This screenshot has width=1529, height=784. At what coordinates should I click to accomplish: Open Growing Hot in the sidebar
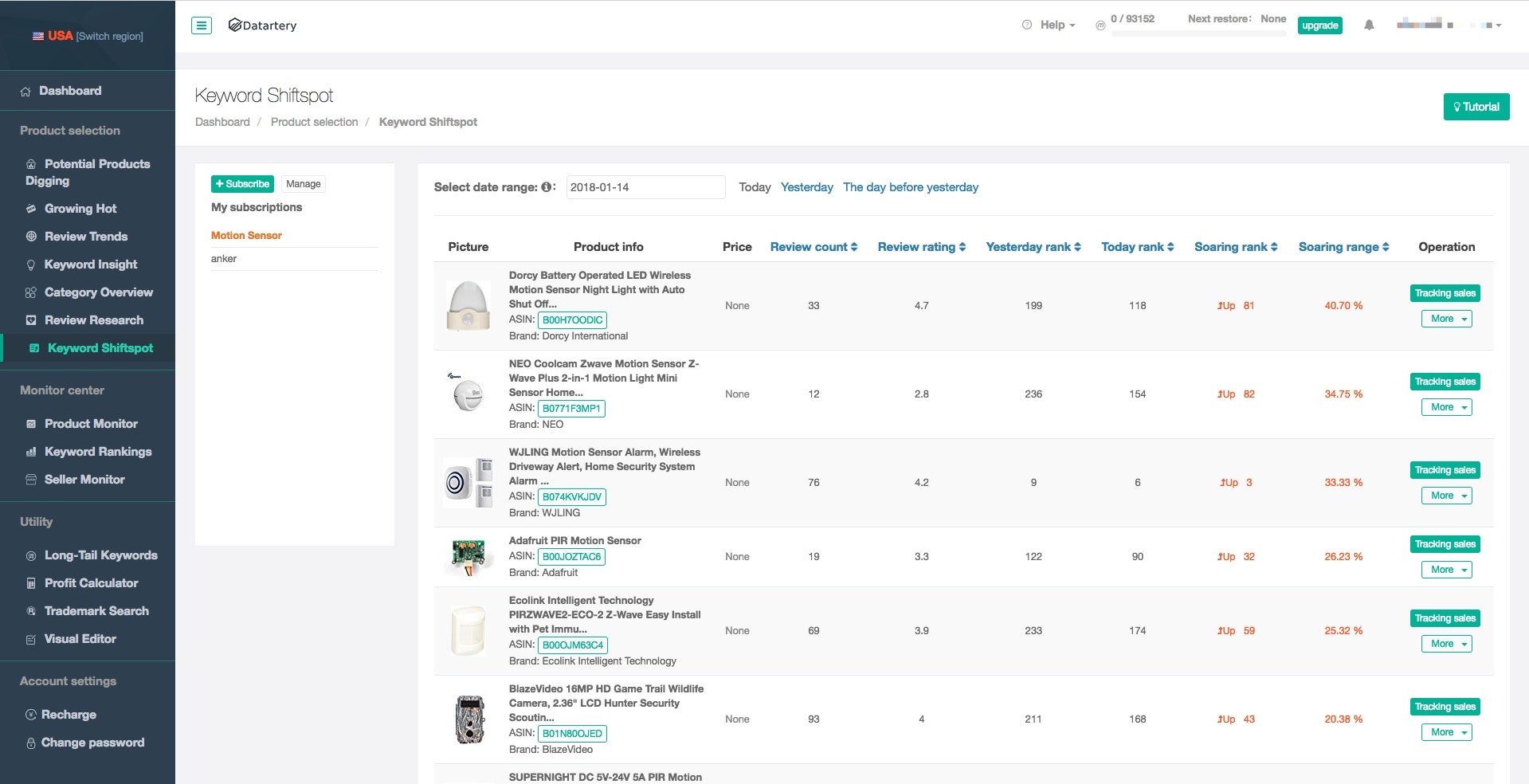(x=80, y=209)
